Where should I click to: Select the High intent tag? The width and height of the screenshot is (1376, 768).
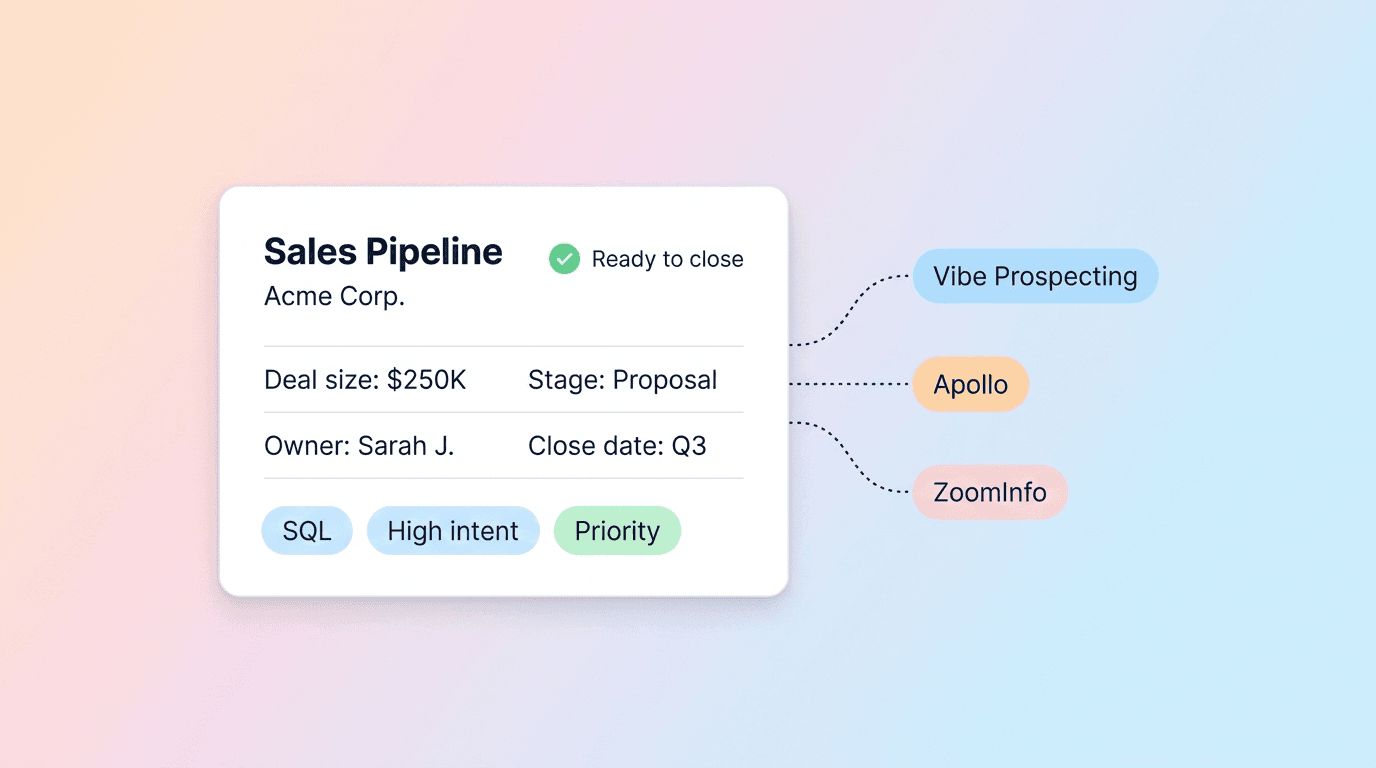pos(453,531)
